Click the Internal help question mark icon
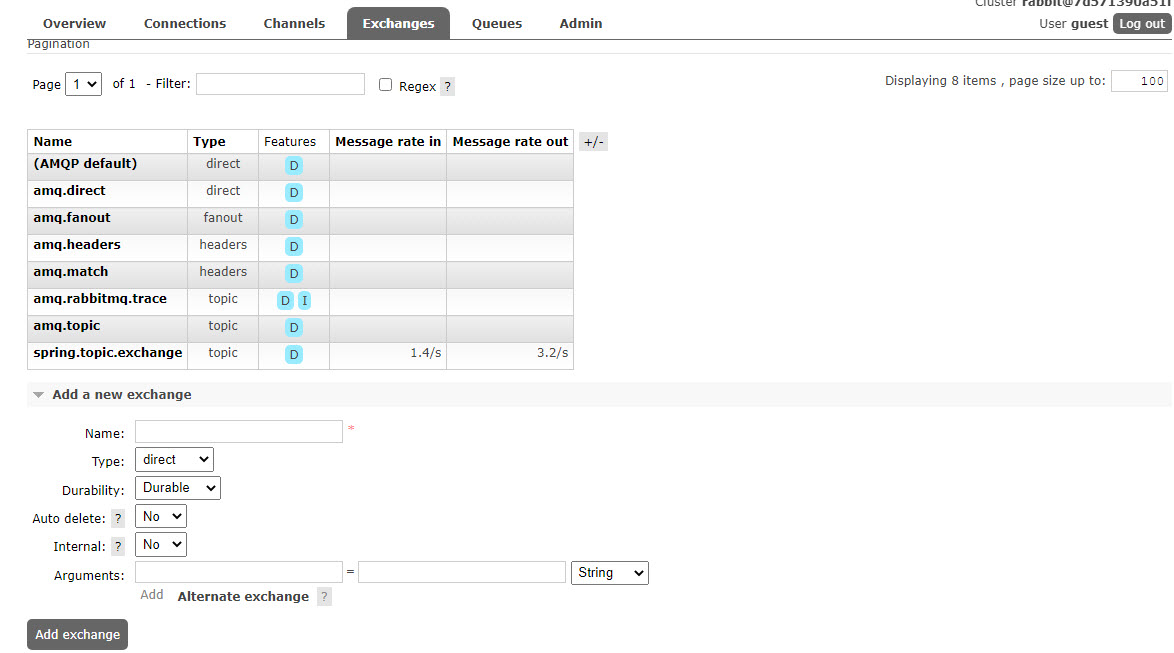Image resolution: width=1174 pixels, height=653 pixels. click(118, 546)
